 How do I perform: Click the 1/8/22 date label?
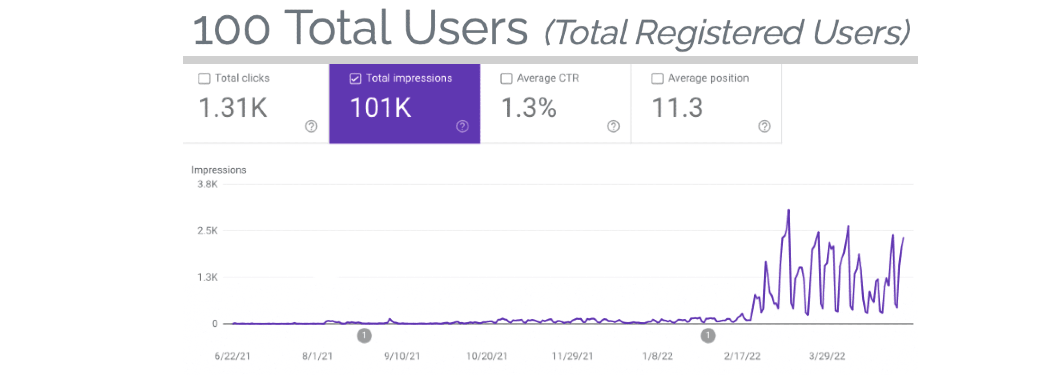[658, 356]
